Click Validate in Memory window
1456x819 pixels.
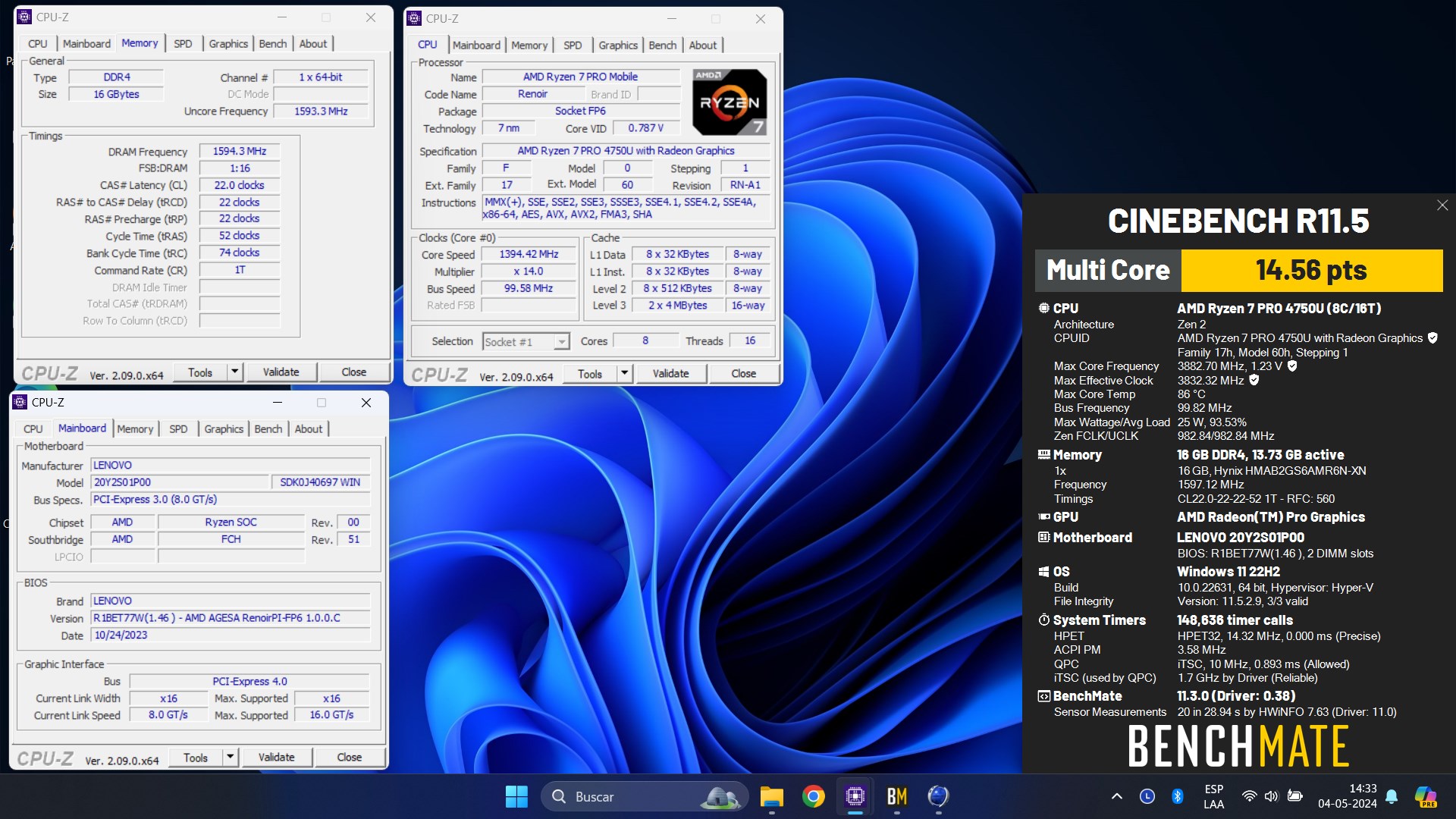pos(281,372)
